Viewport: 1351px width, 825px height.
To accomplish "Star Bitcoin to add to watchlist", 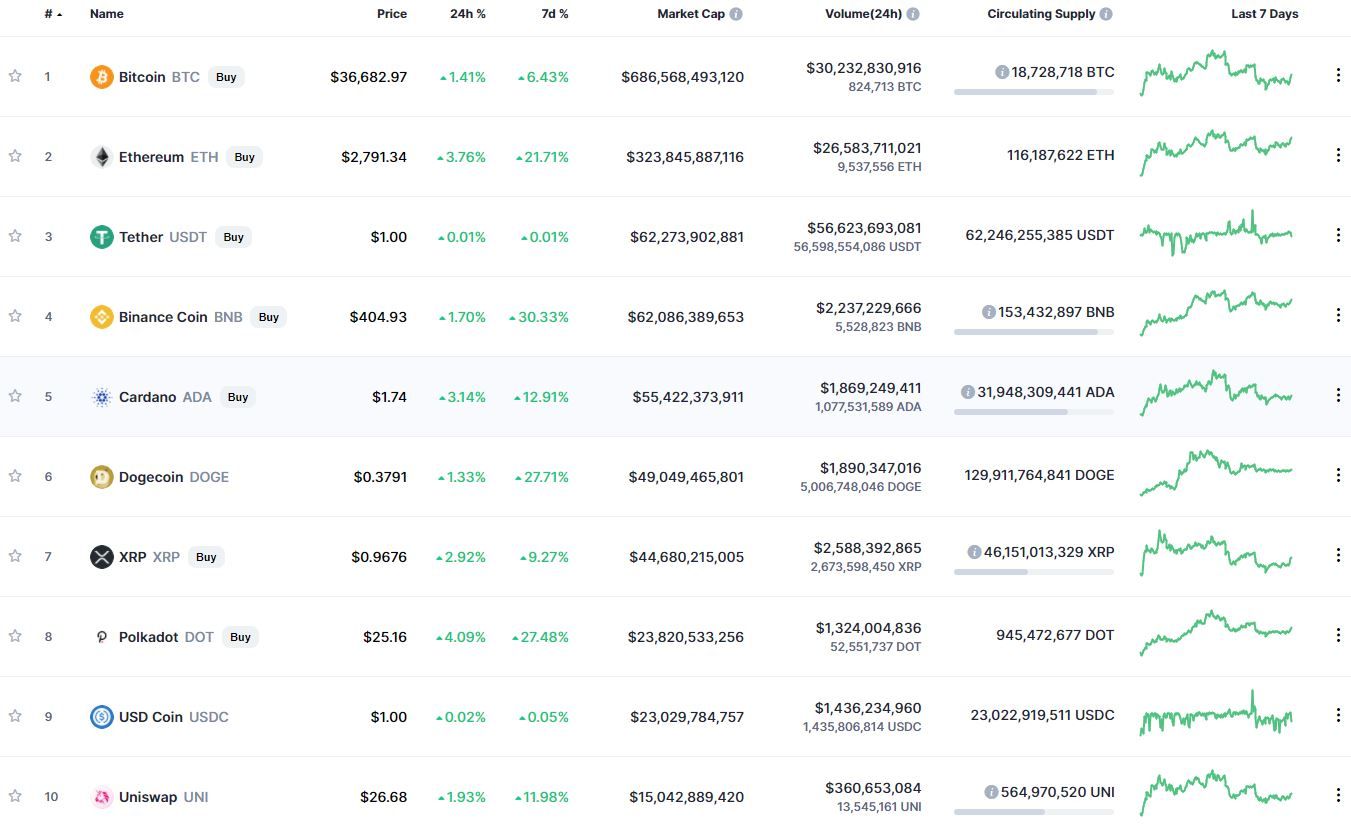I will point(15,76).
